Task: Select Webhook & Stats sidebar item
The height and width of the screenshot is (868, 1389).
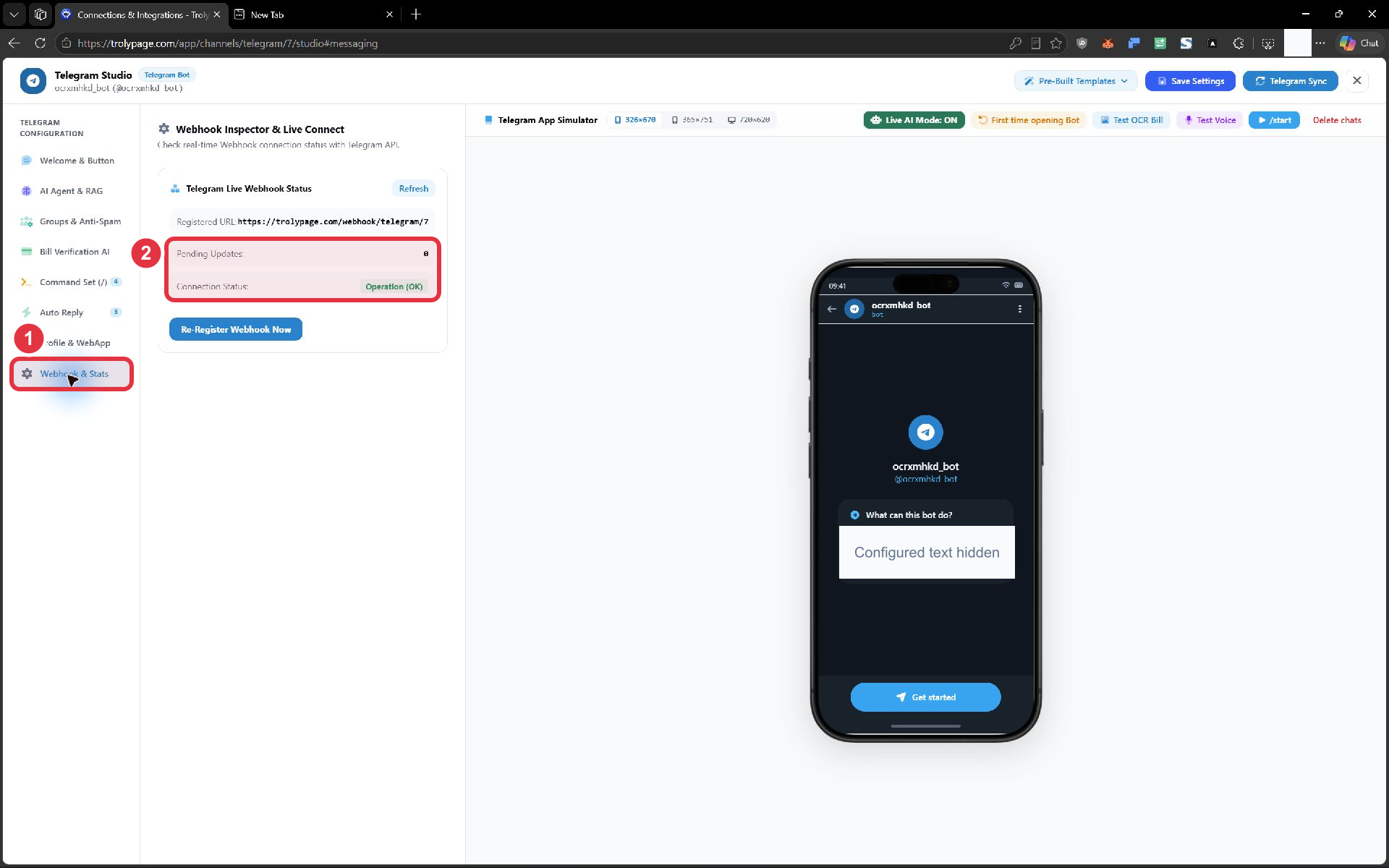Action: (x=72, y=374)
